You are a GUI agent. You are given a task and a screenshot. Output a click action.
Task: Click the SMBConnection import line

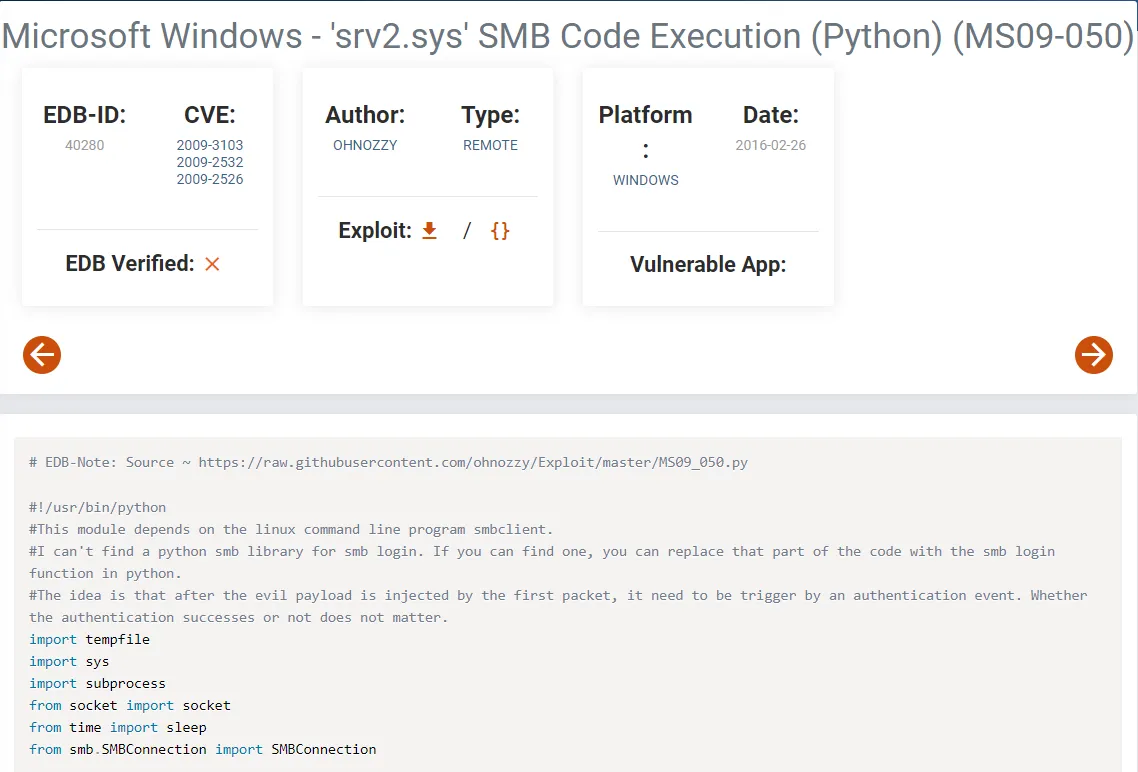pos(202,750)
